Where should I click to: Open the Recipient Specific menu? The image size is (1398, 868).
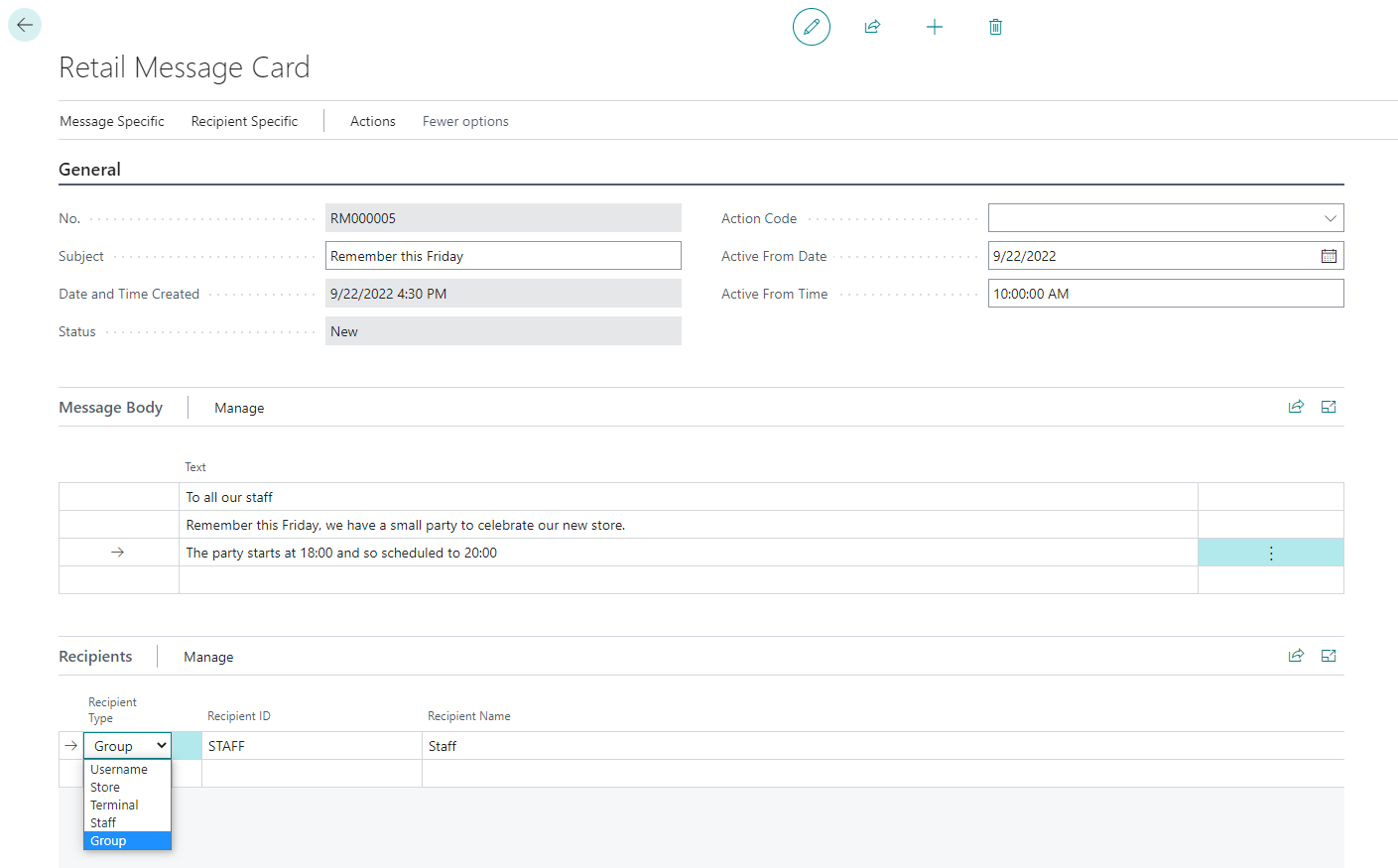tap(244, 121)
